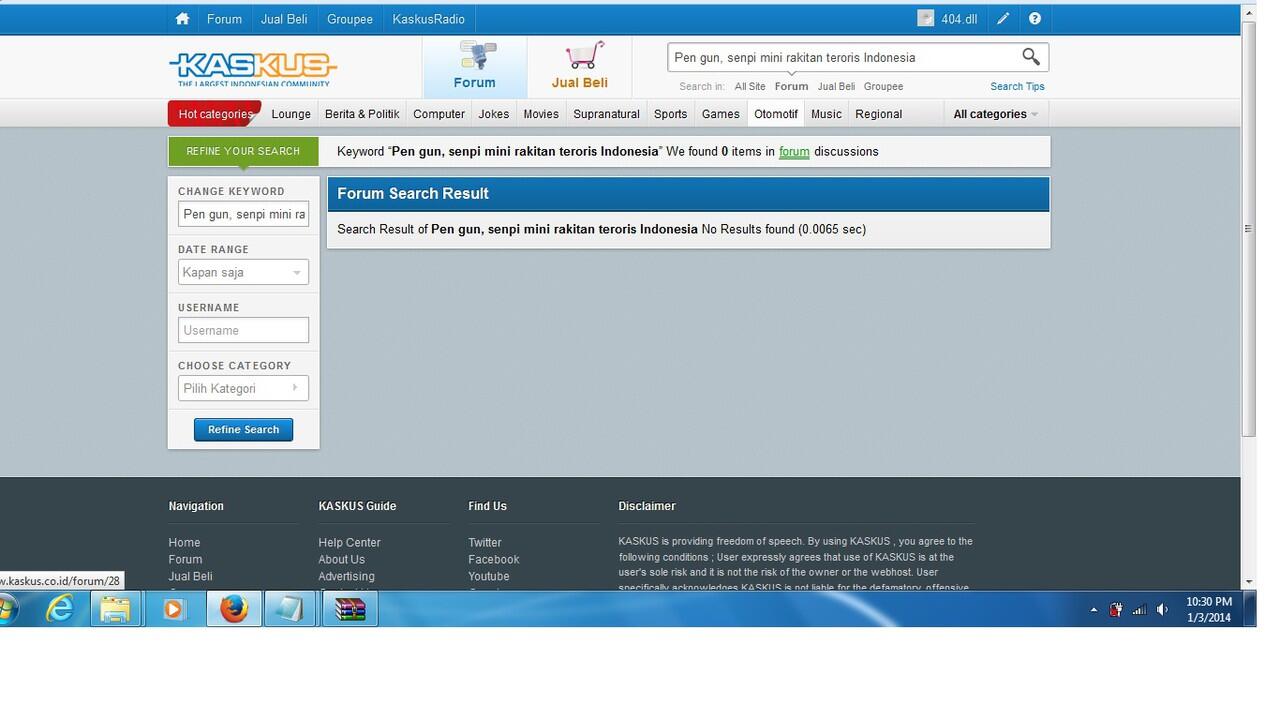Open the Sports category
Image resolution: width=1280 pixels, height=720 pixels.
[670, 114]
